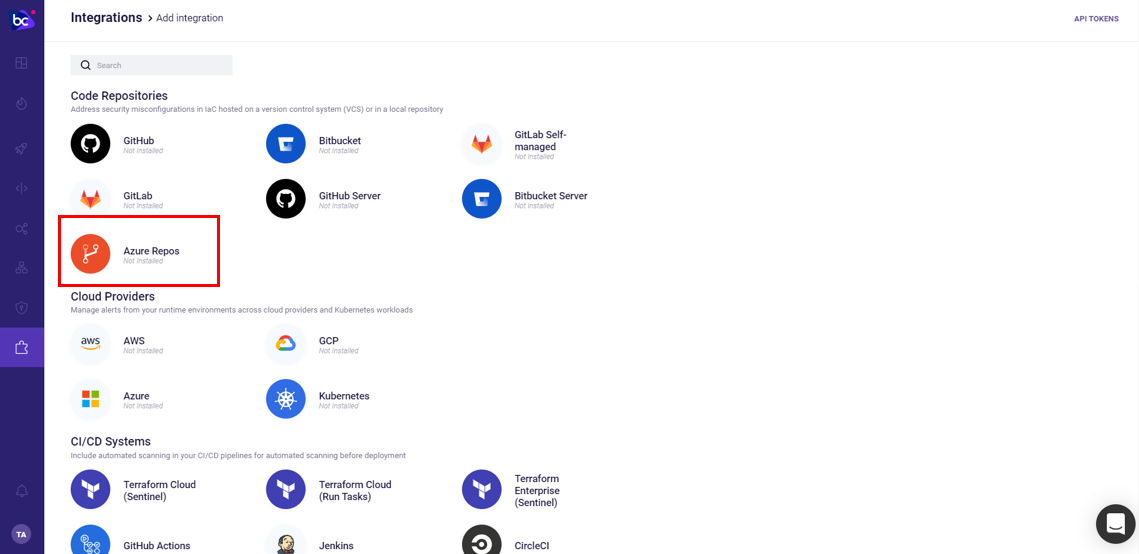Image resolution: width=1139 pixels, height=554 pixels.
Task: Click the GitHub integration logo
Action: click(x=90, y=144)
